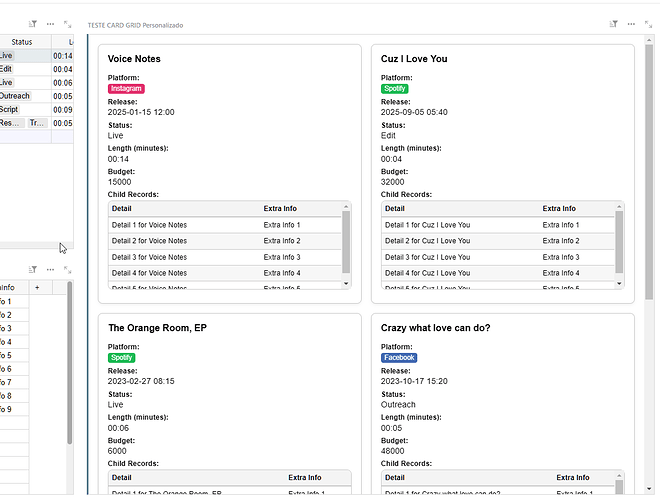Click the Facebook platform tag
This screenshot has width=660, height=500.
coord(399,357)
